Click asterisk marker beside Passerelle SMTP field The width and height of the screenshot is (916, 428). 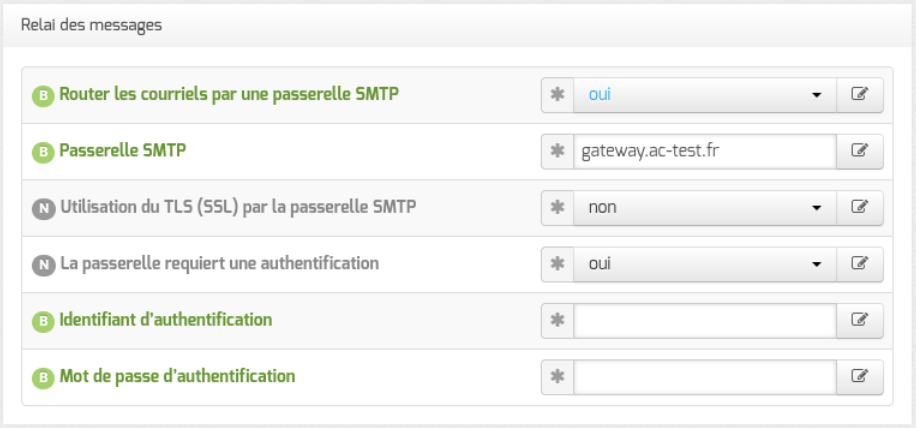[x=558, y=151]
